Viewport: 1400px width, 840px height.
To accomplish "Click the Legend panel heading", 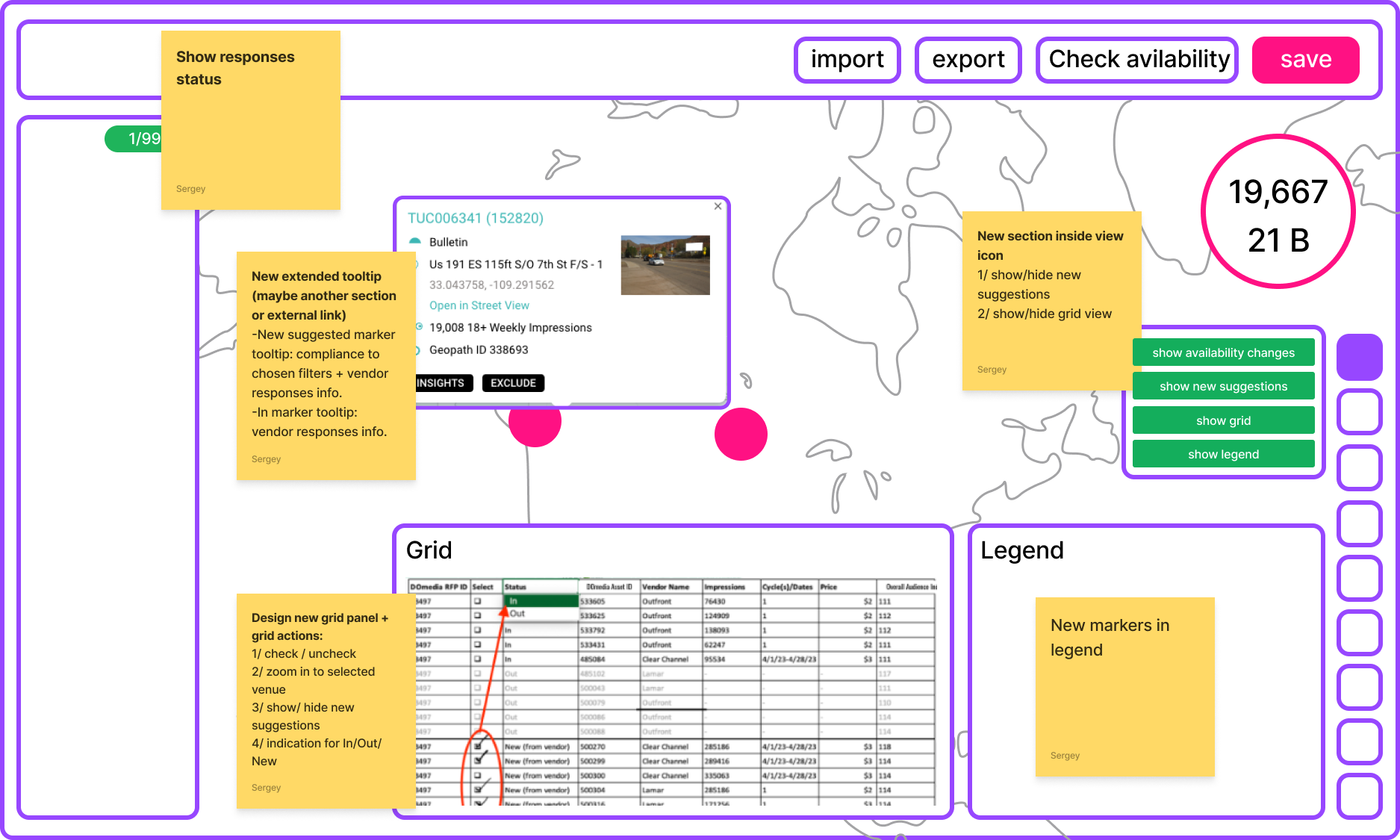I will (1022, 550).
